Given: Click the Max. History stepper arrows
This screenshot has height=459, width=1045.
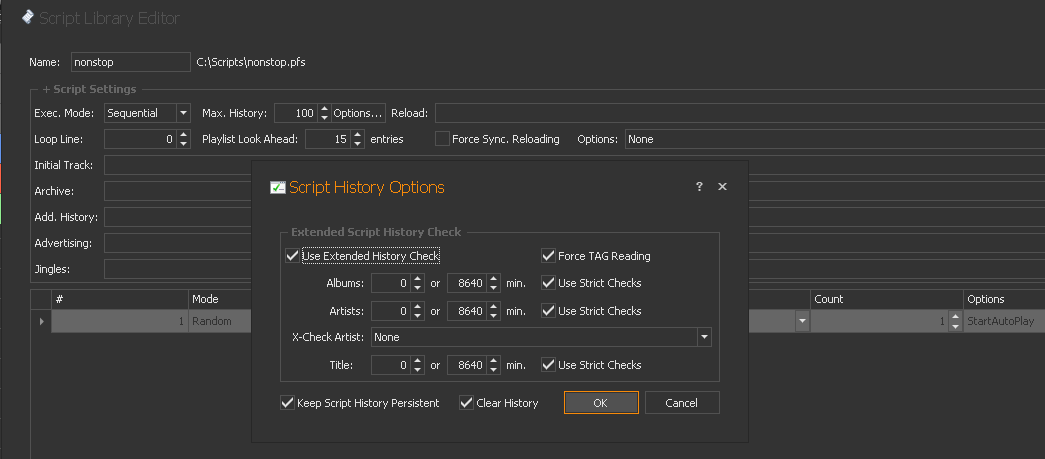Looking at the screenshot, I should coord(324,113).
